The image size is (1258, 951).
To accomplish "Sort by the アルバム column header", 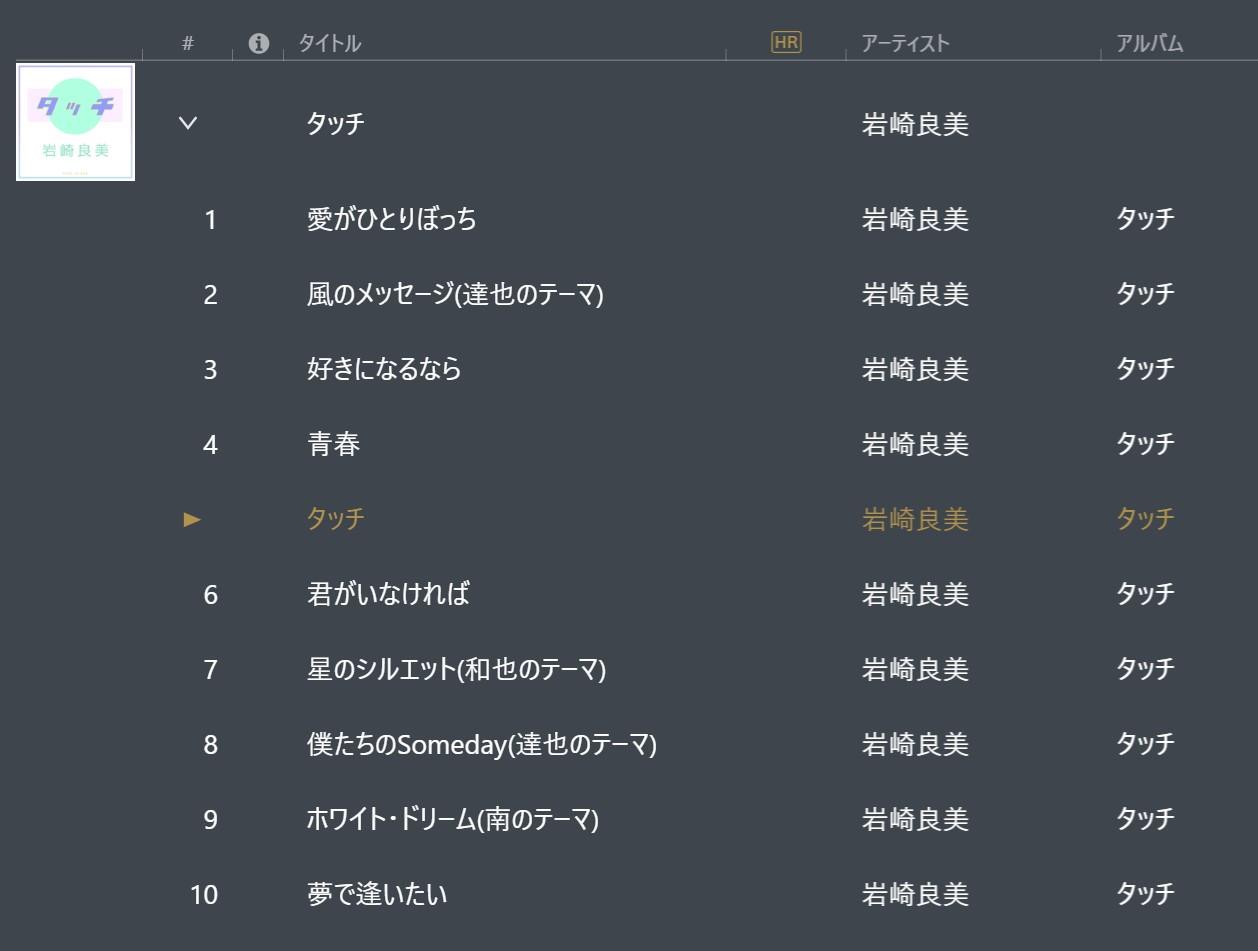I will [x=1149, y=43].
